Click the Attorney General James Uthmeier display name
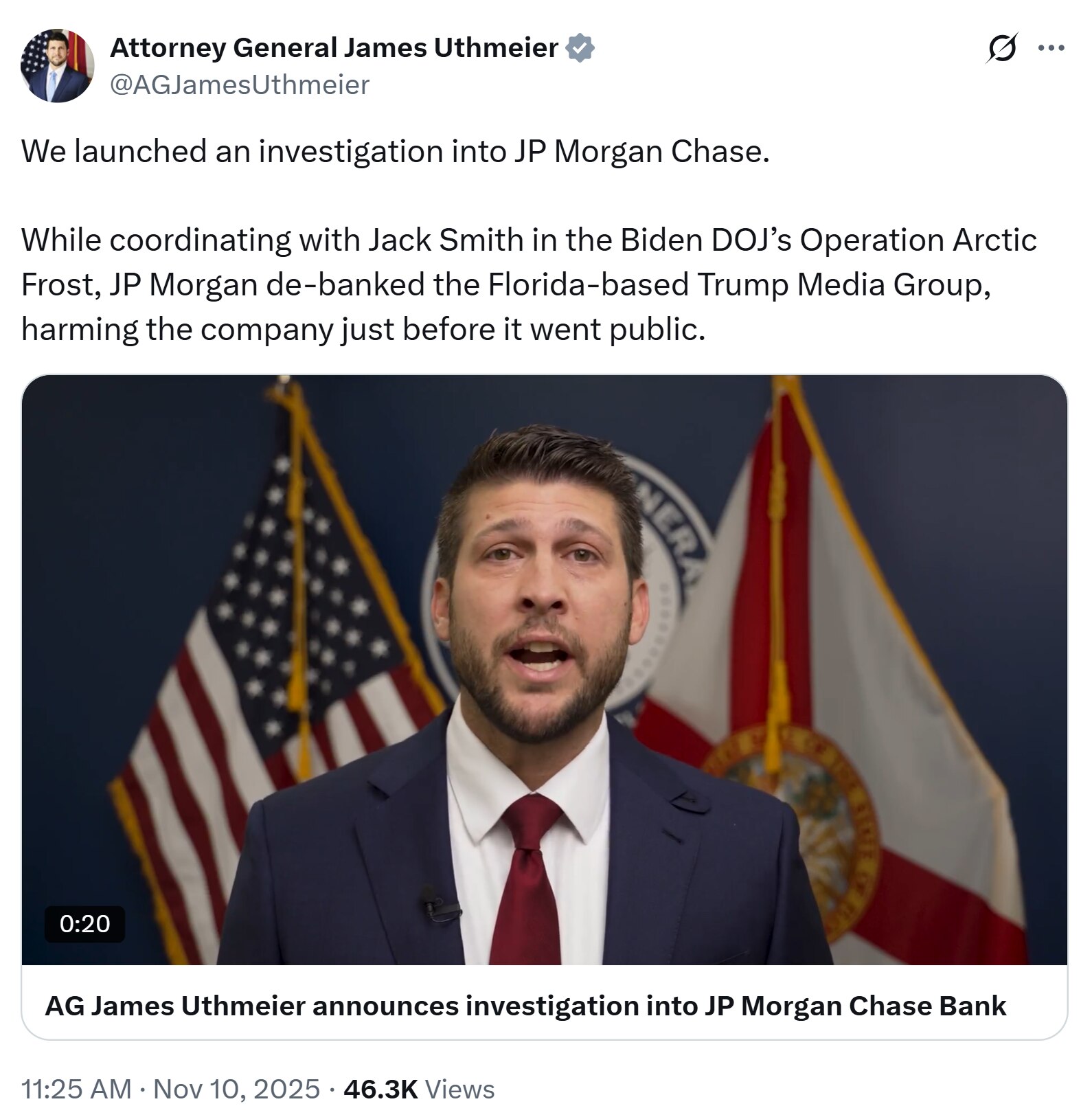 [x=334, y=48]
